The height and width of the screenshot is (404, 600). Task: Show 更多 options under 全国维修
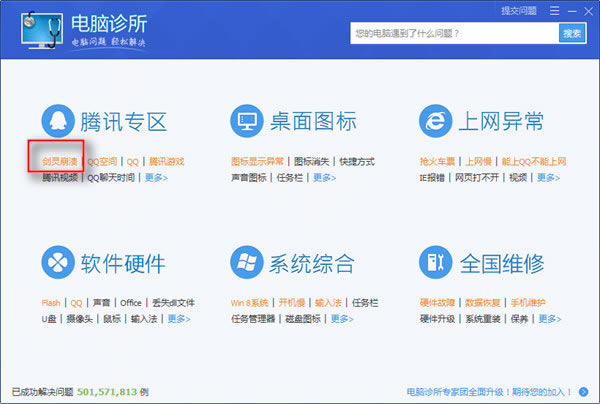click(549, 319)
